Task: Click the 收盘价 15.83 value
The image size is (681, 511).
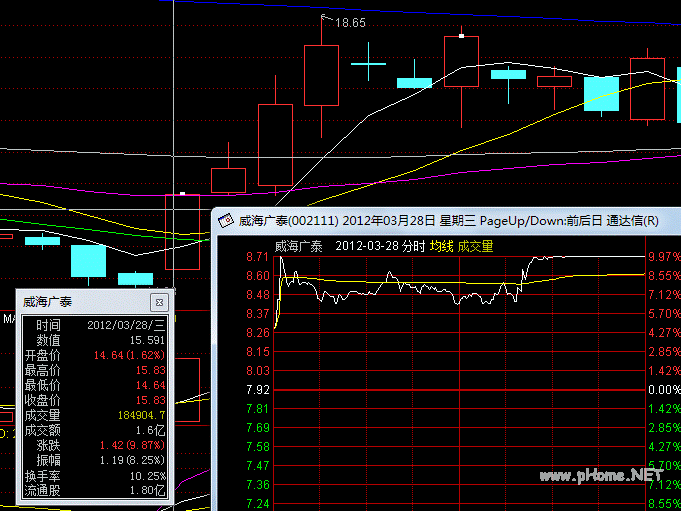Action: tap(150, 400)
